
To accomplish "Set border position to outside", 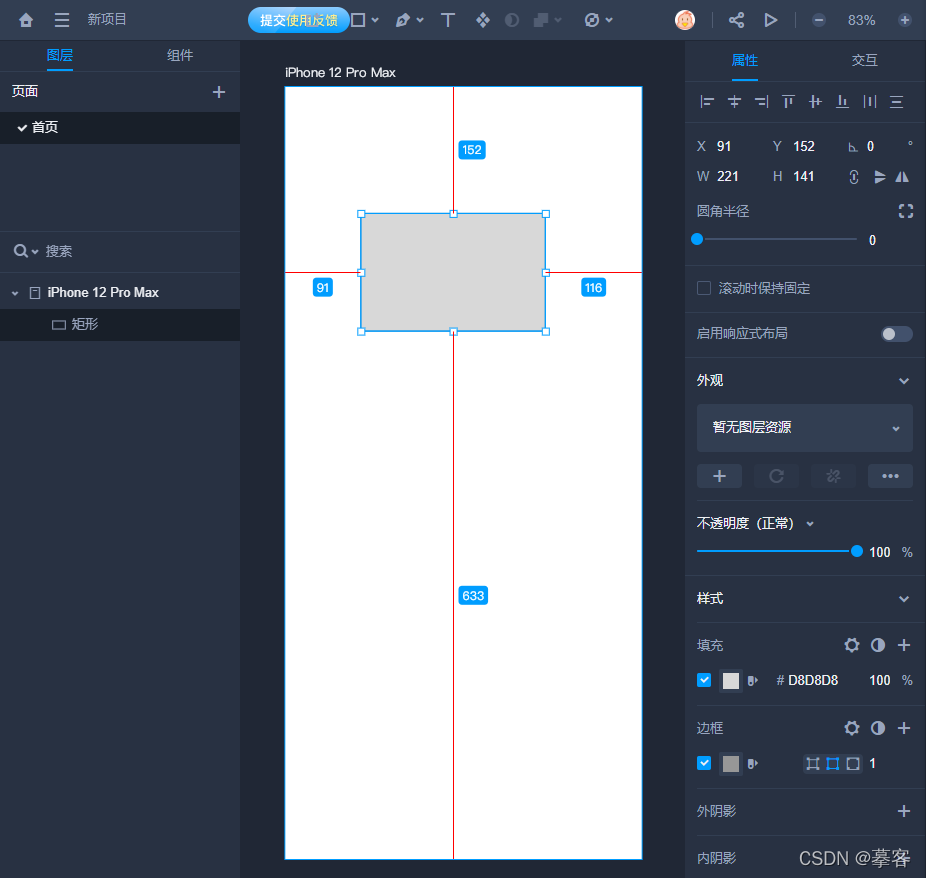I will 853,764.
